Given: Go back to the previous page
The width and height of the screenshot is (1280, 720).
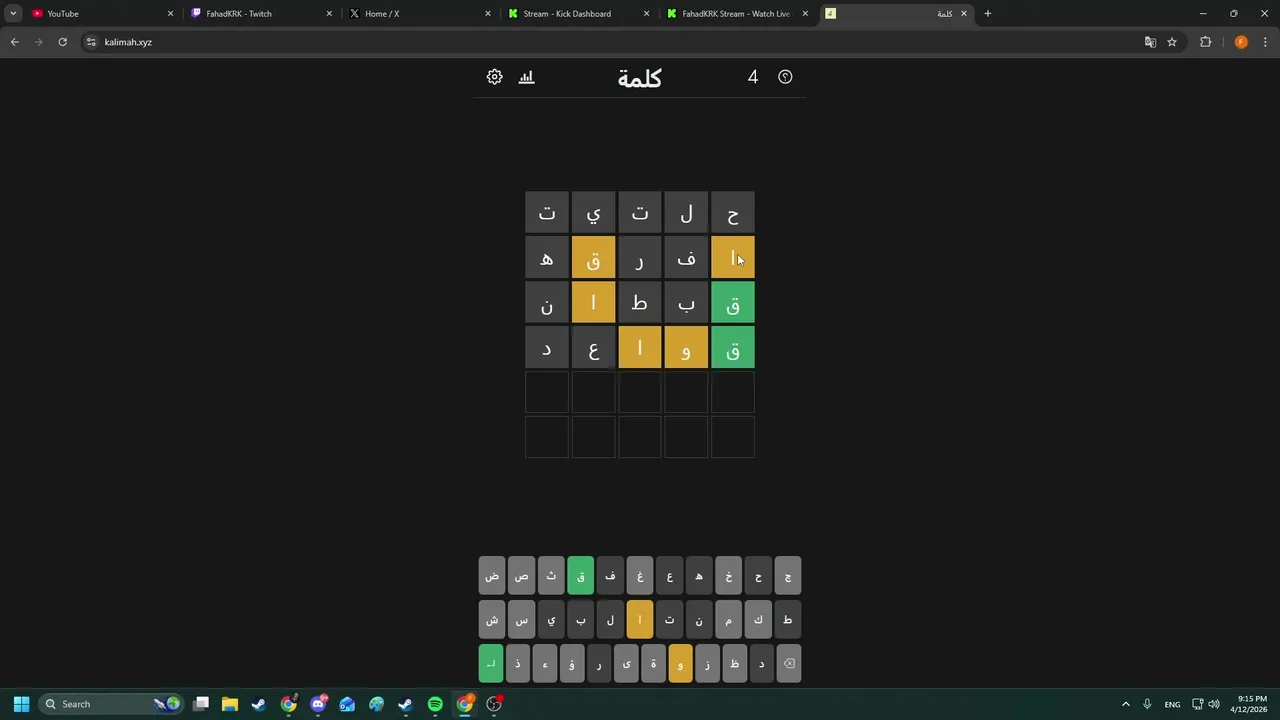Looking at the screenshot, I should pyautogui.click(x=14, y=42).
